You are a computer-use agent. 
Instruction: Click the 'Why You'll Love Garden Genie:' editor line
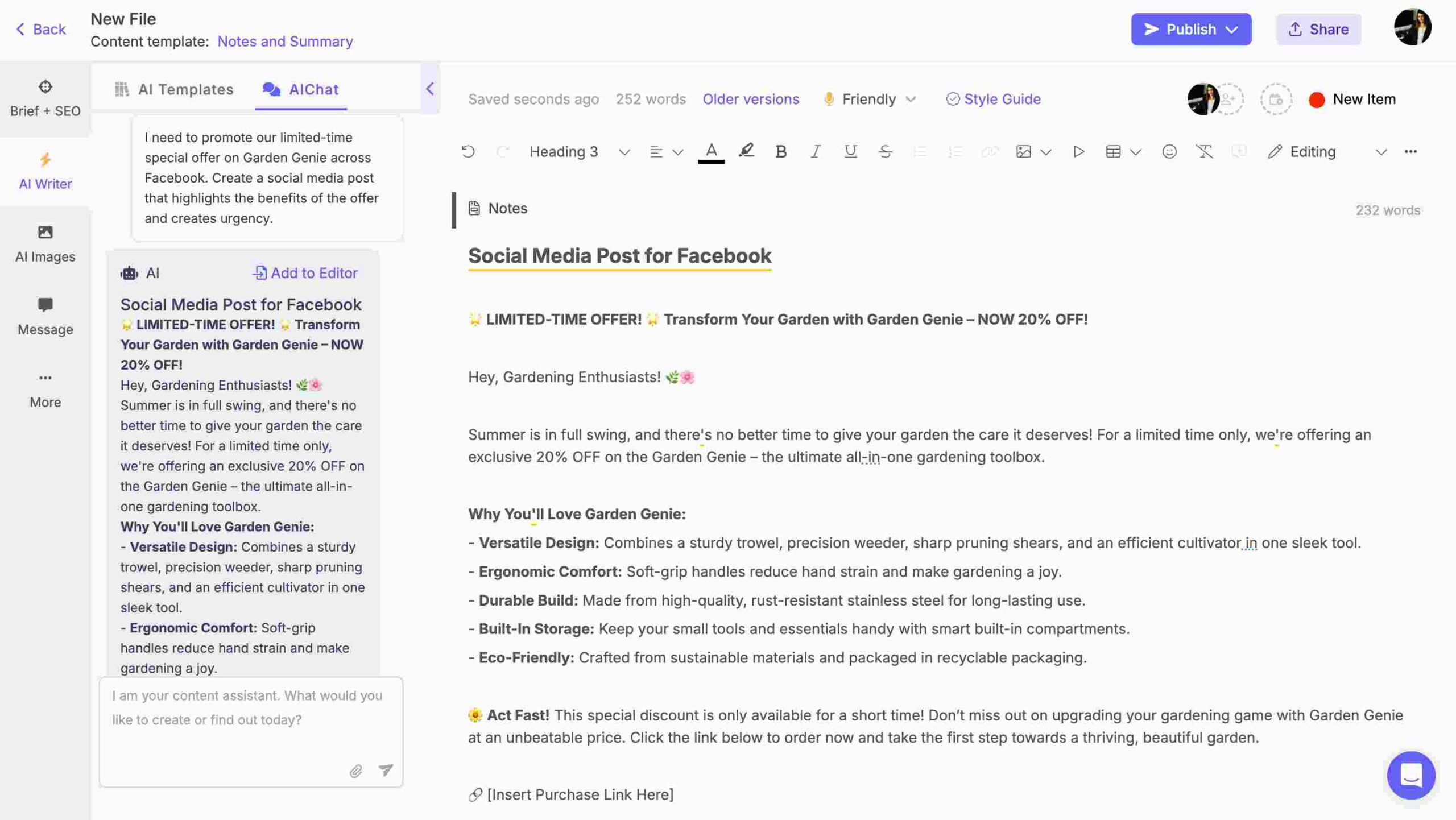577,514
